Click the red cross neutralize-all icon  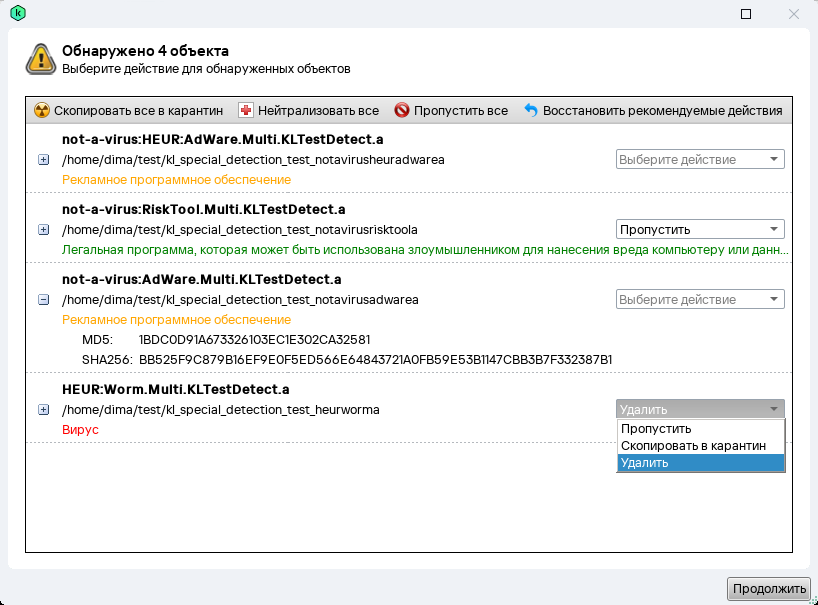coord(246,111)
